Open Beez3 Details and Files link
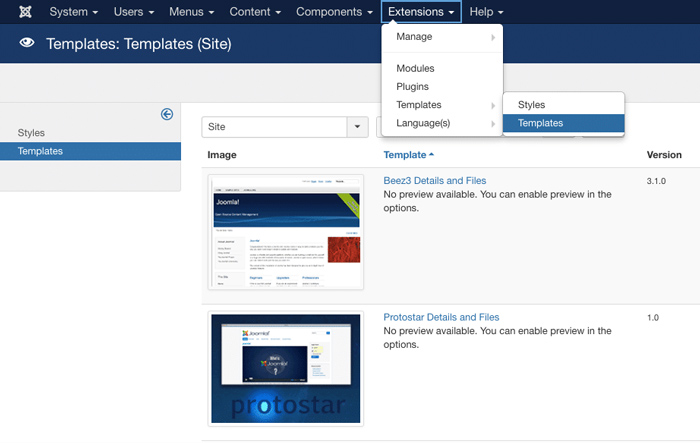 pyautogui.click(x=434, y=180)
